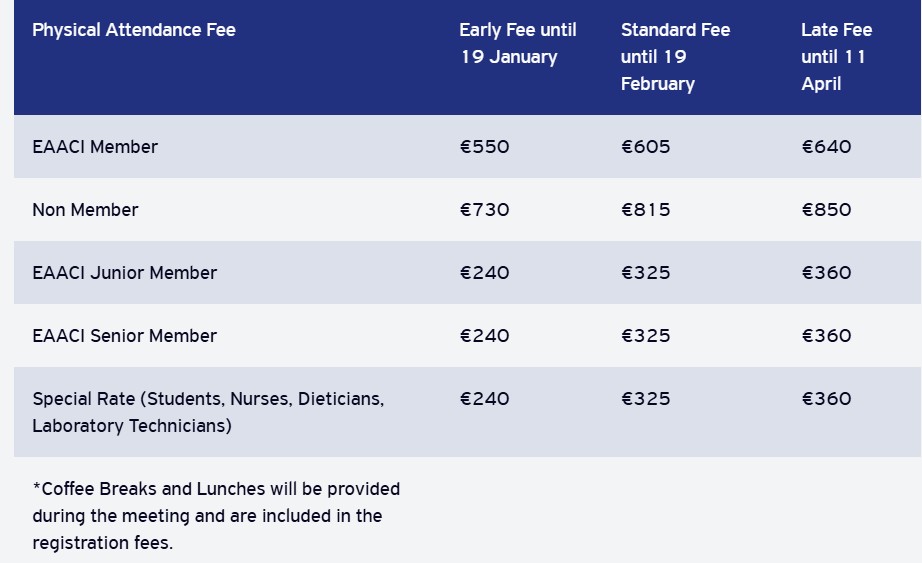The width and height of the screenshot is (922, 563).
Task: Click the Physical Attendance Fee header
Action: [x=134, y=30]
